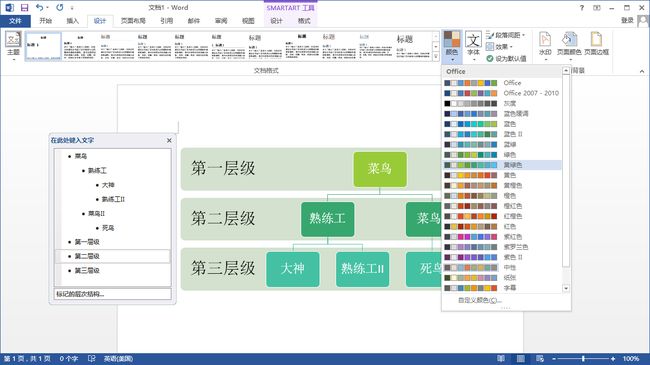
Task: Open the Undo history dropdown arrow
Action: [47, 7]
